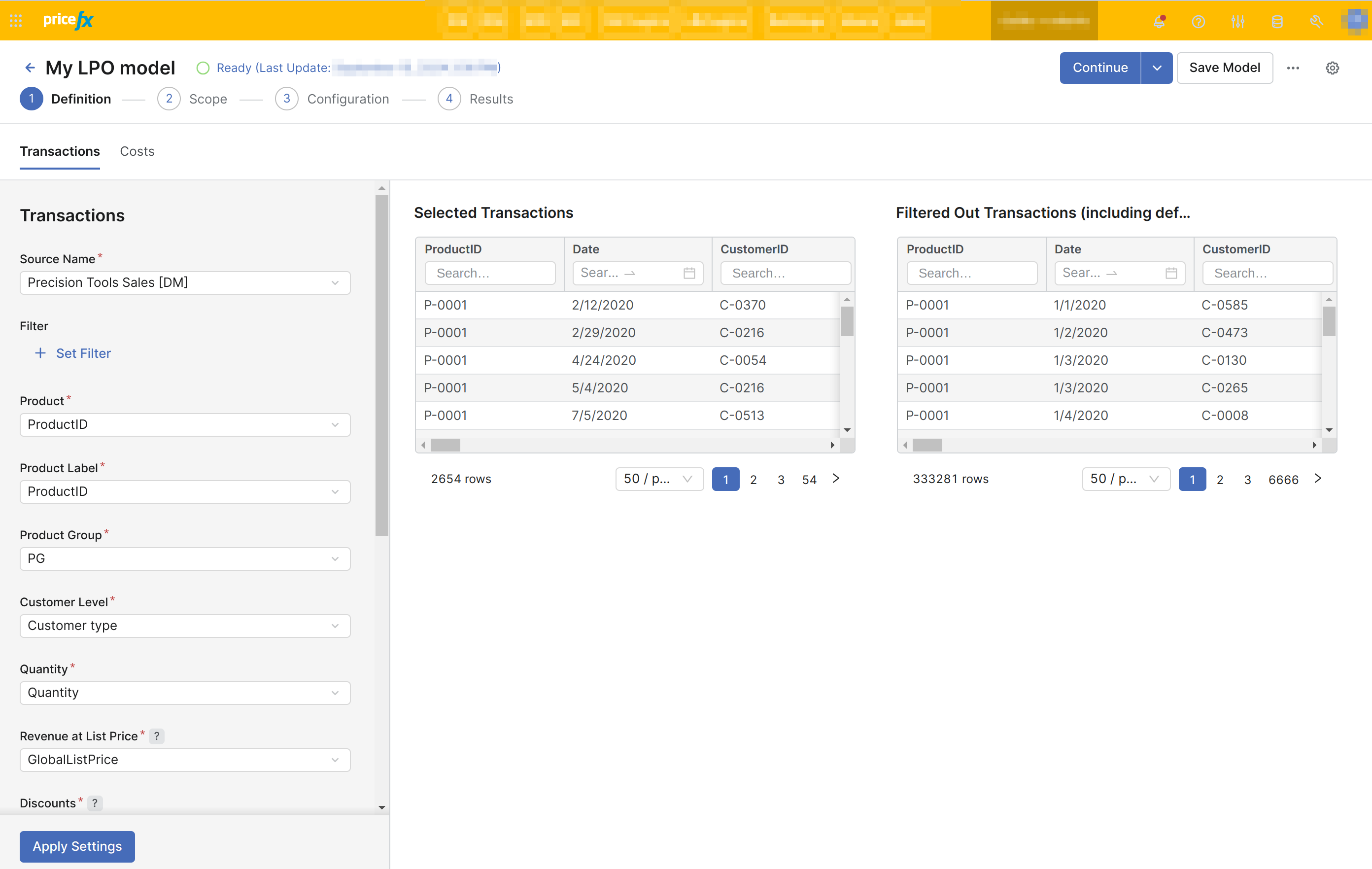This screenshot has height=869, width=1372.
Task: Expand Selected Transactions page size selector
Action: pyautogui.click(x=659, y=479)
